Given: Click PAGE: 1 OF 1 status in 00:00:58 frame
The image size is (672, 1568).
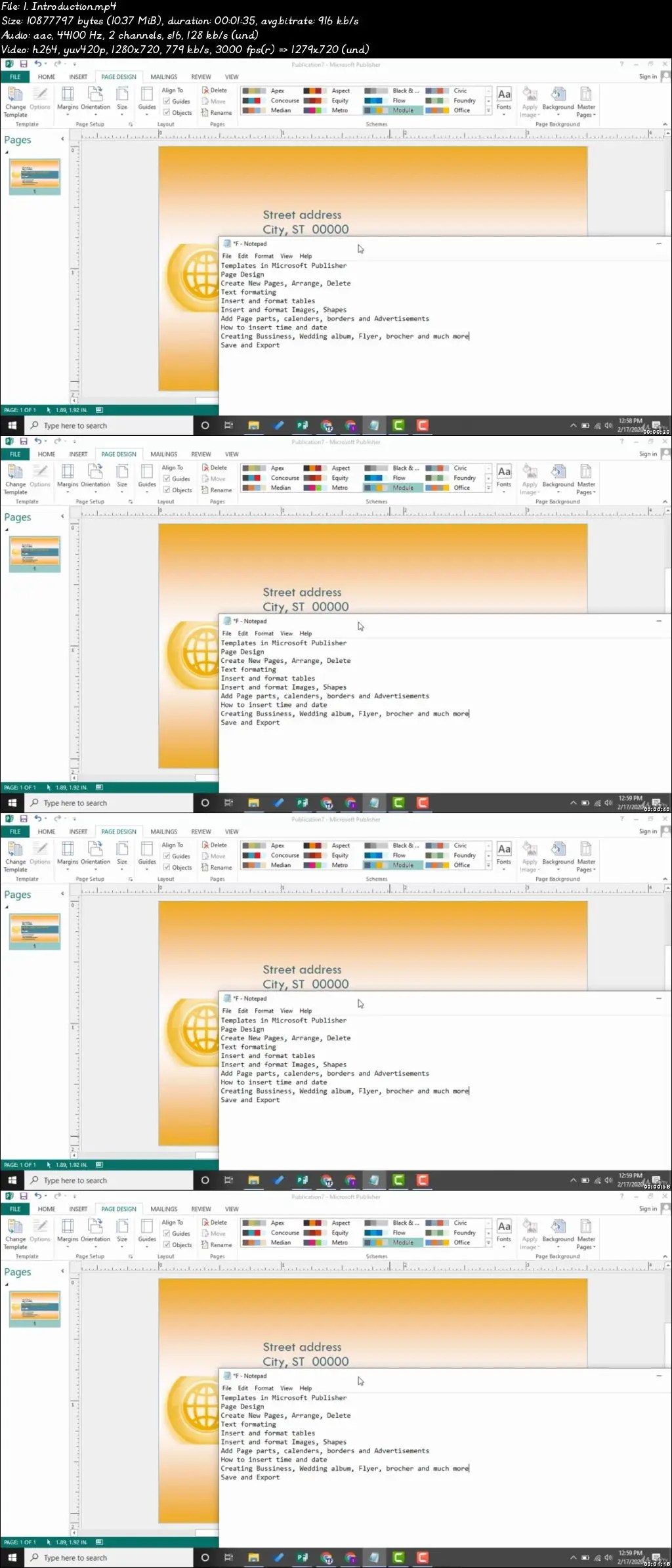Looking at the screenshot, I should pos(20,1165).
